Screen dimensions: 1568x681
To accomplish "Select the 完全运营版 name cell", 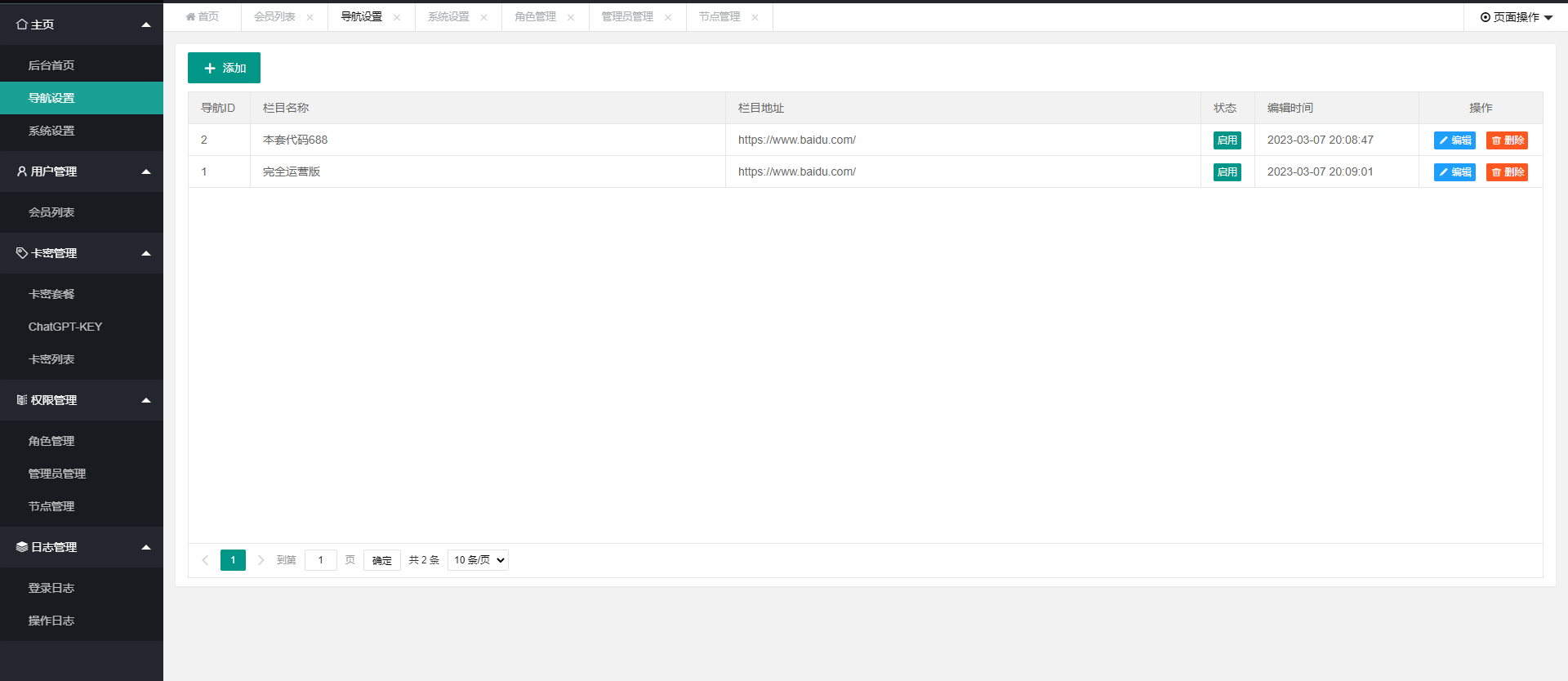I will (488, 171).
